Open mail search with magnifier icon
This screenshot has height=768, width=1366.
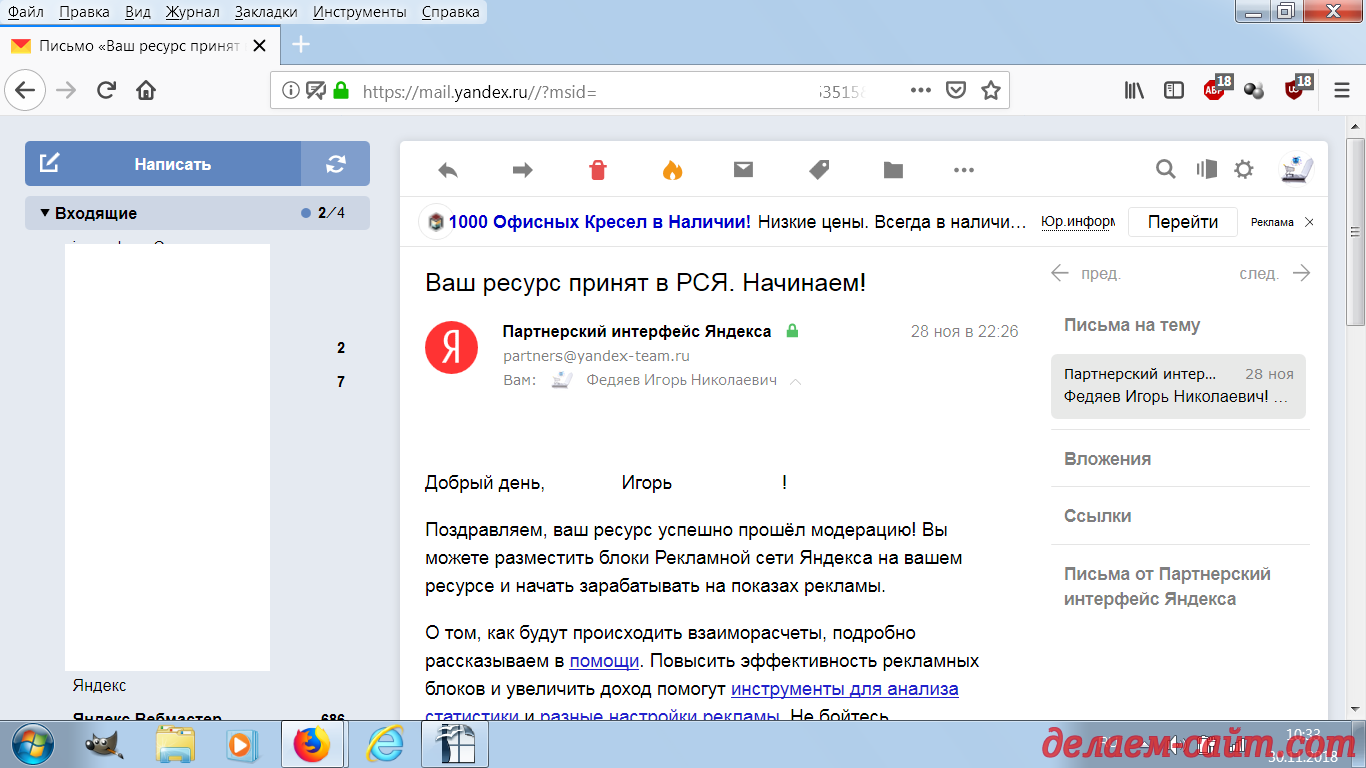coord(1165,169)
